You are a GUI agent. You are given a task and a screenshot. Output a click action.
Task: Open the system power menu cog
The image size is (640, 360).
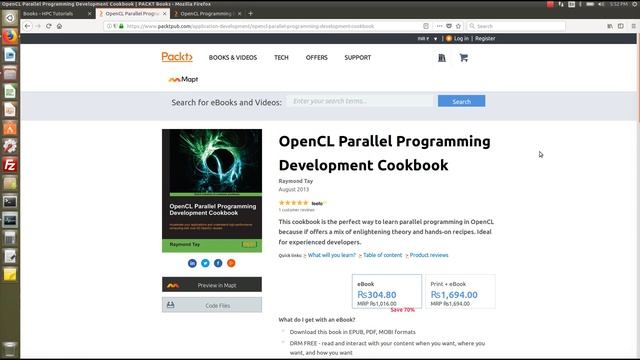634,4
